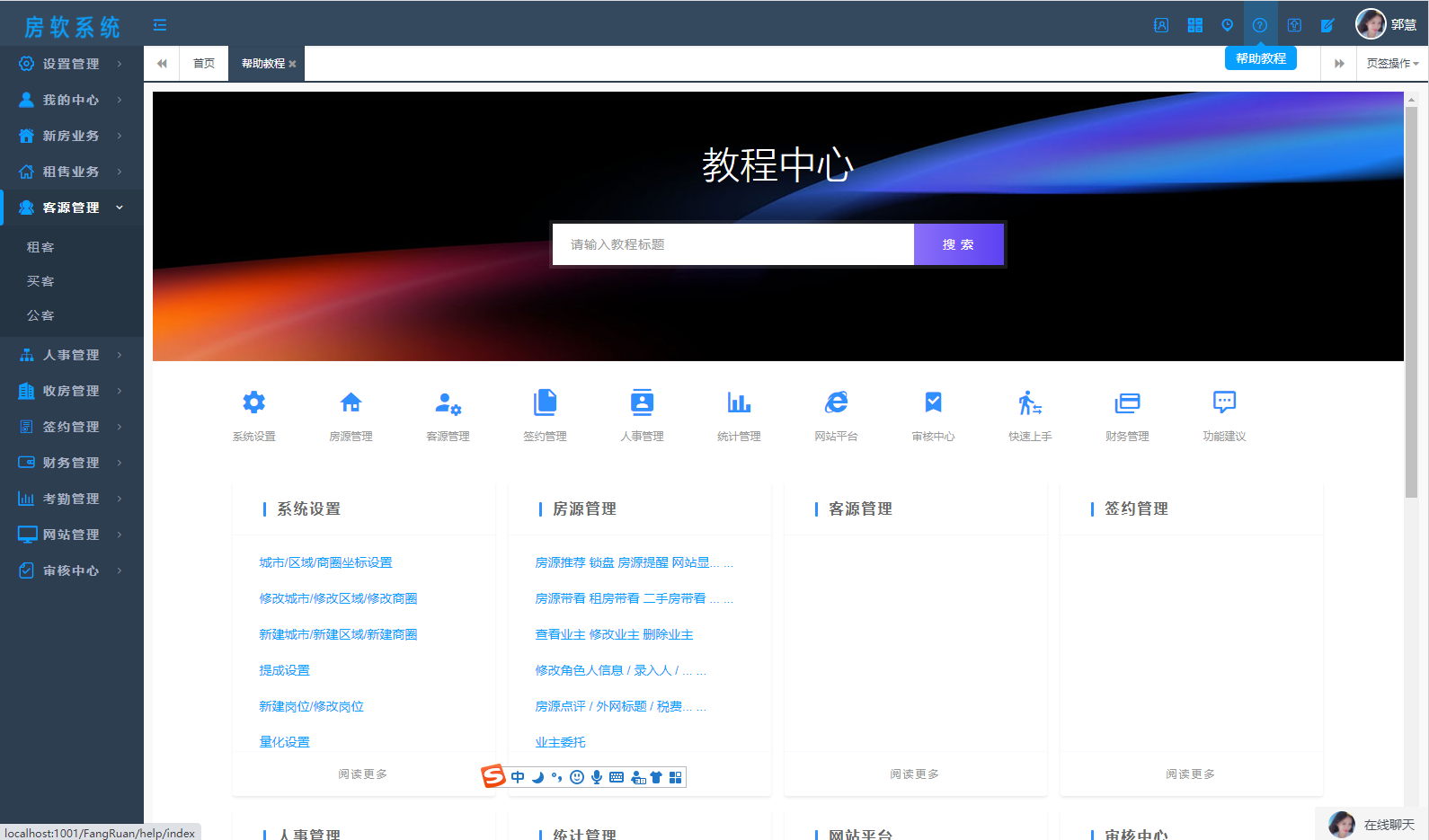Expand 人事管理 sidebar menu
Image resolution: width=1429 pixels, height=840 pixels.
pyautogui.click(x=72, y=355)
